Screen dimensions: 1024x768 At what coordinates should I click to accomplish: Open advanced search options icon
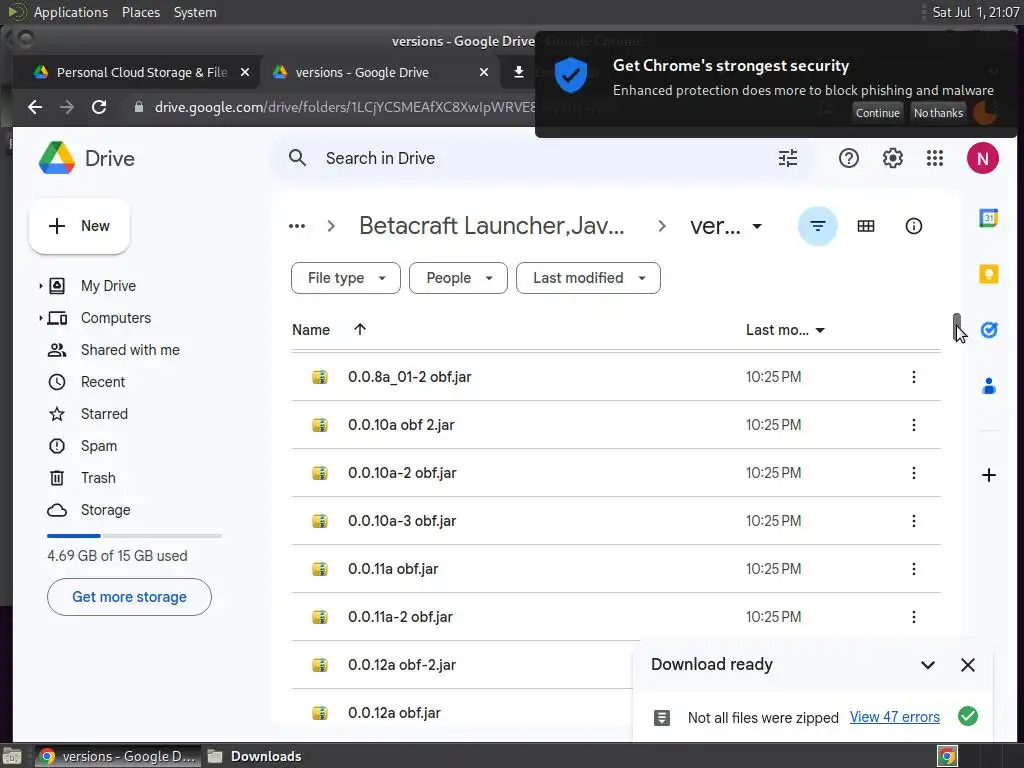tap(788, 158)
